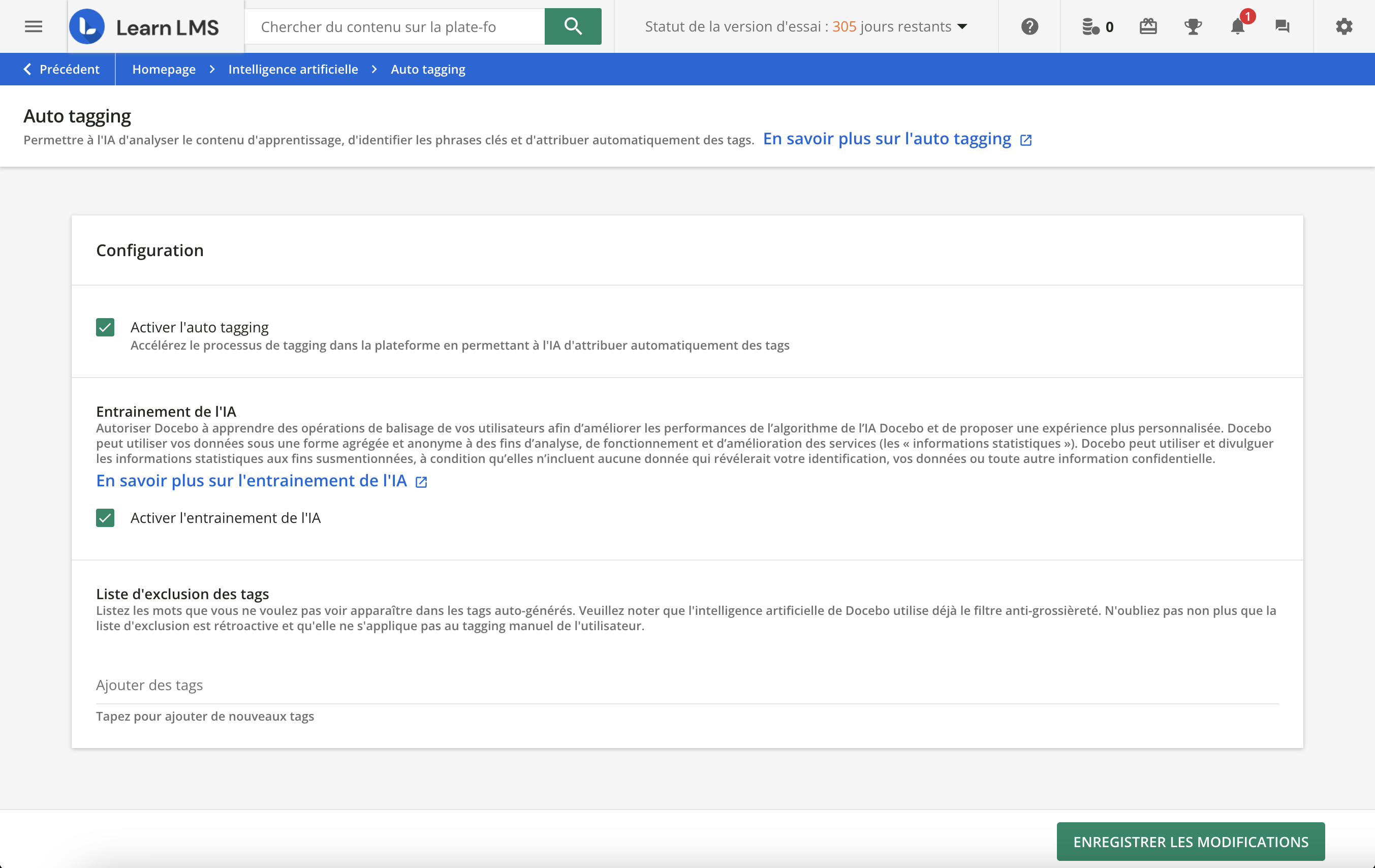Screen dimensions: 1375x868
Task: Open the hamburger main menu
Action: point(34,26)
